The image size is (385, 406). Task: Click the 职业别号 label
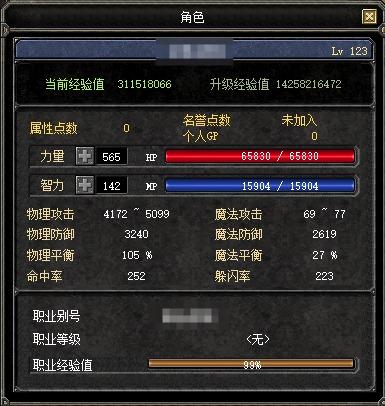[56, 316]
